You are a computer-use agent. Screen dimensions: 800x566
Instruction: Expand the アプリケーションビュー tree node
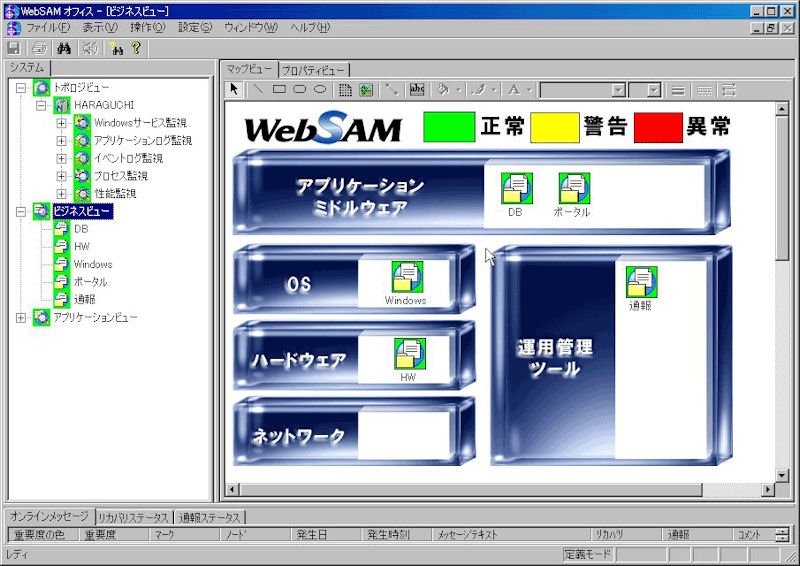point(20,317)
